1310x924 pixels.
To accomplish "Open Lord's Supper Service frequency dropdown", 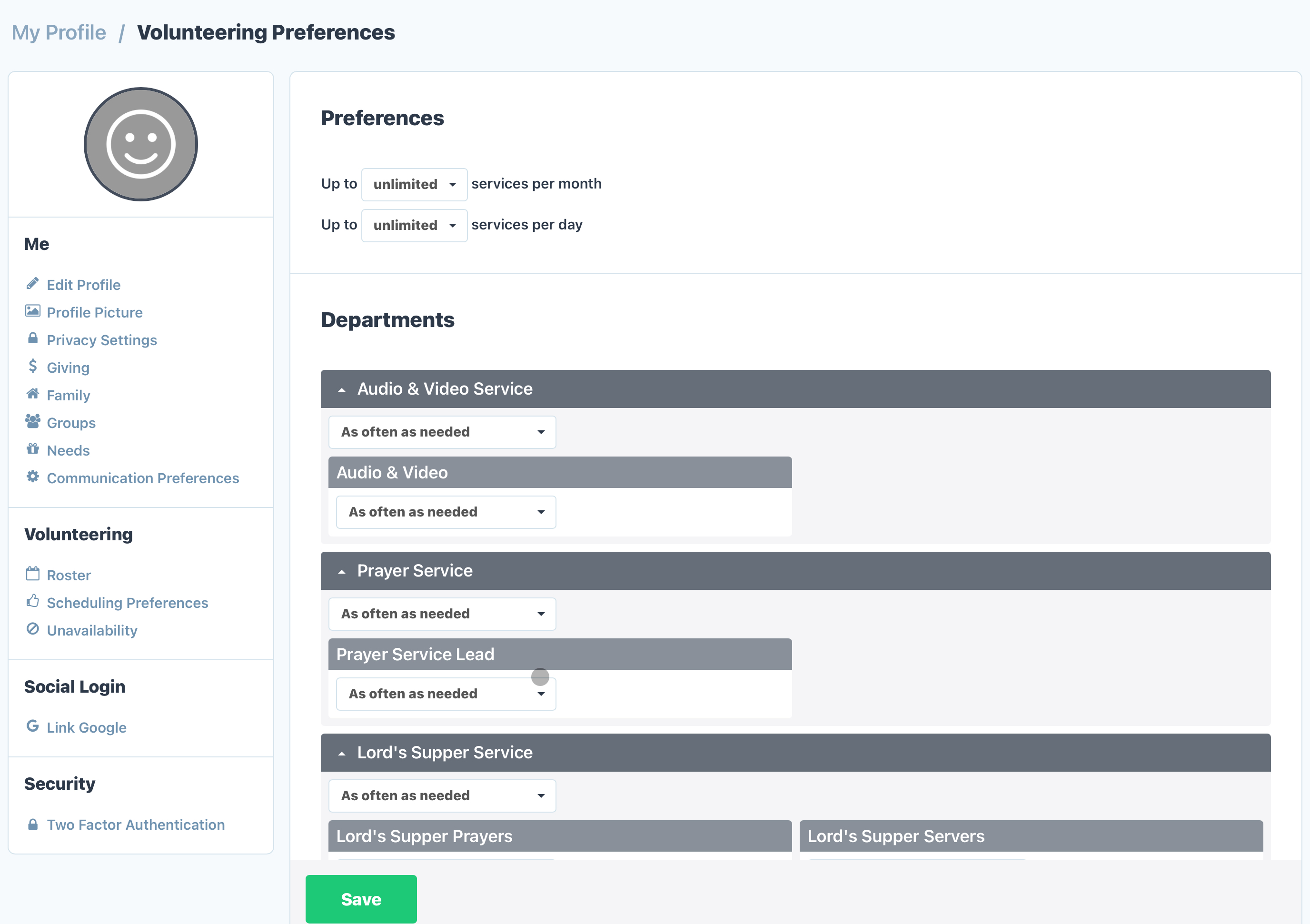I will (x=442, y=796).
